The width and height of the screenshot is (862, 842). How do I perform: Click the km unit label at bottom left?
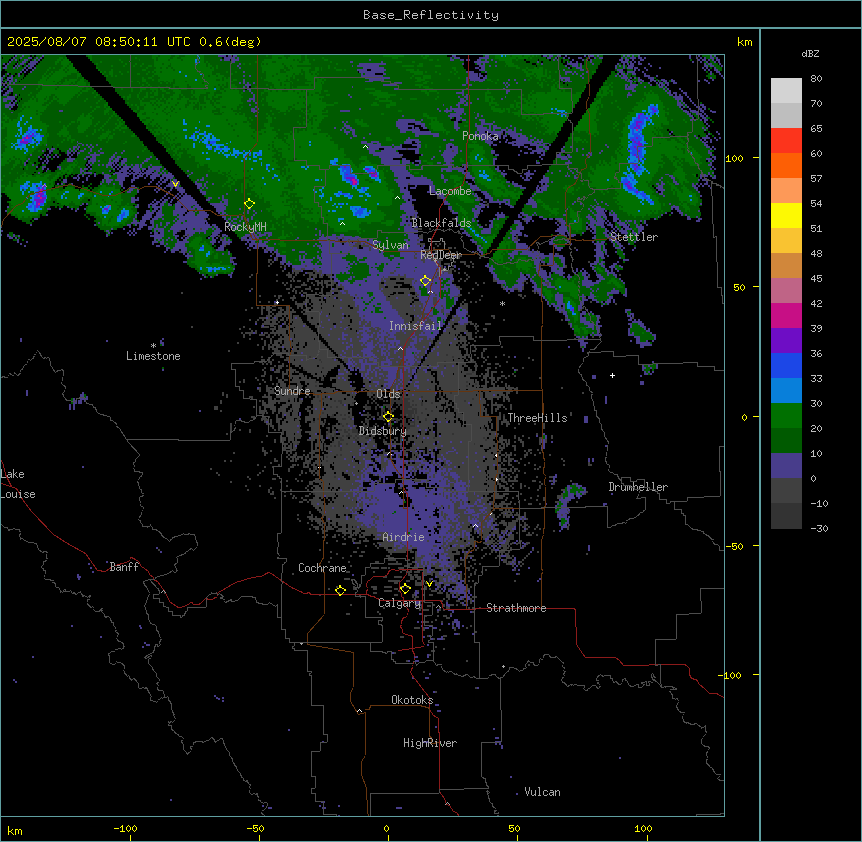(15, 830)
